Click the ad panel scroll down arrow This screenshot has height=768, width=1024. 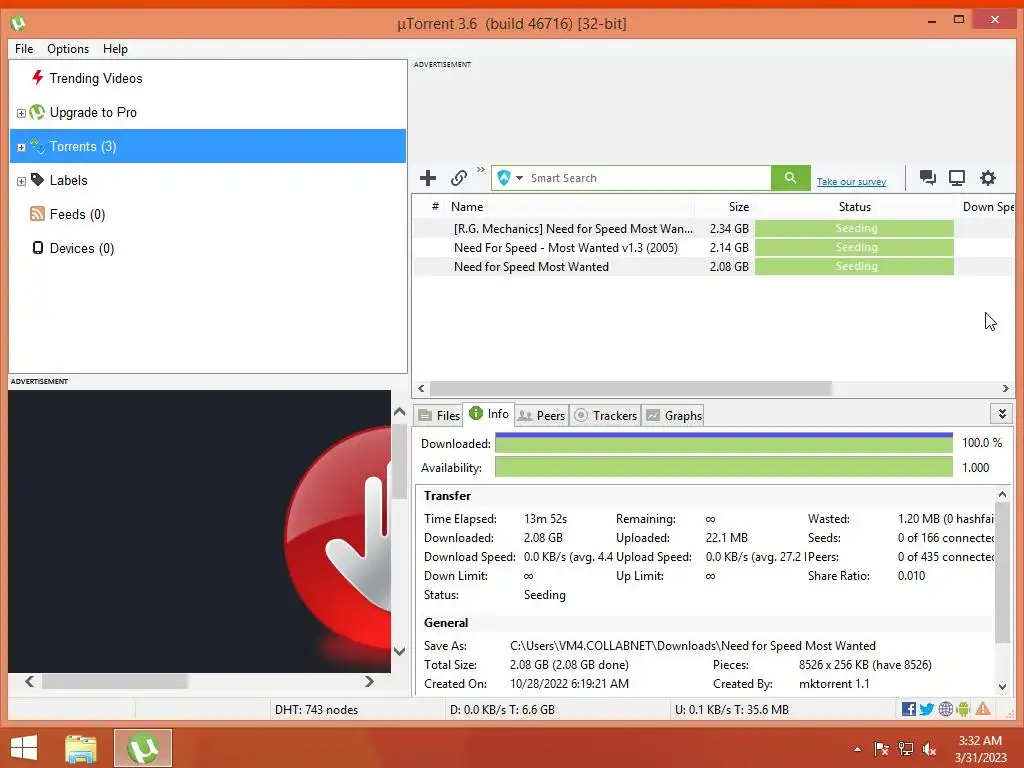click(400, 651)
